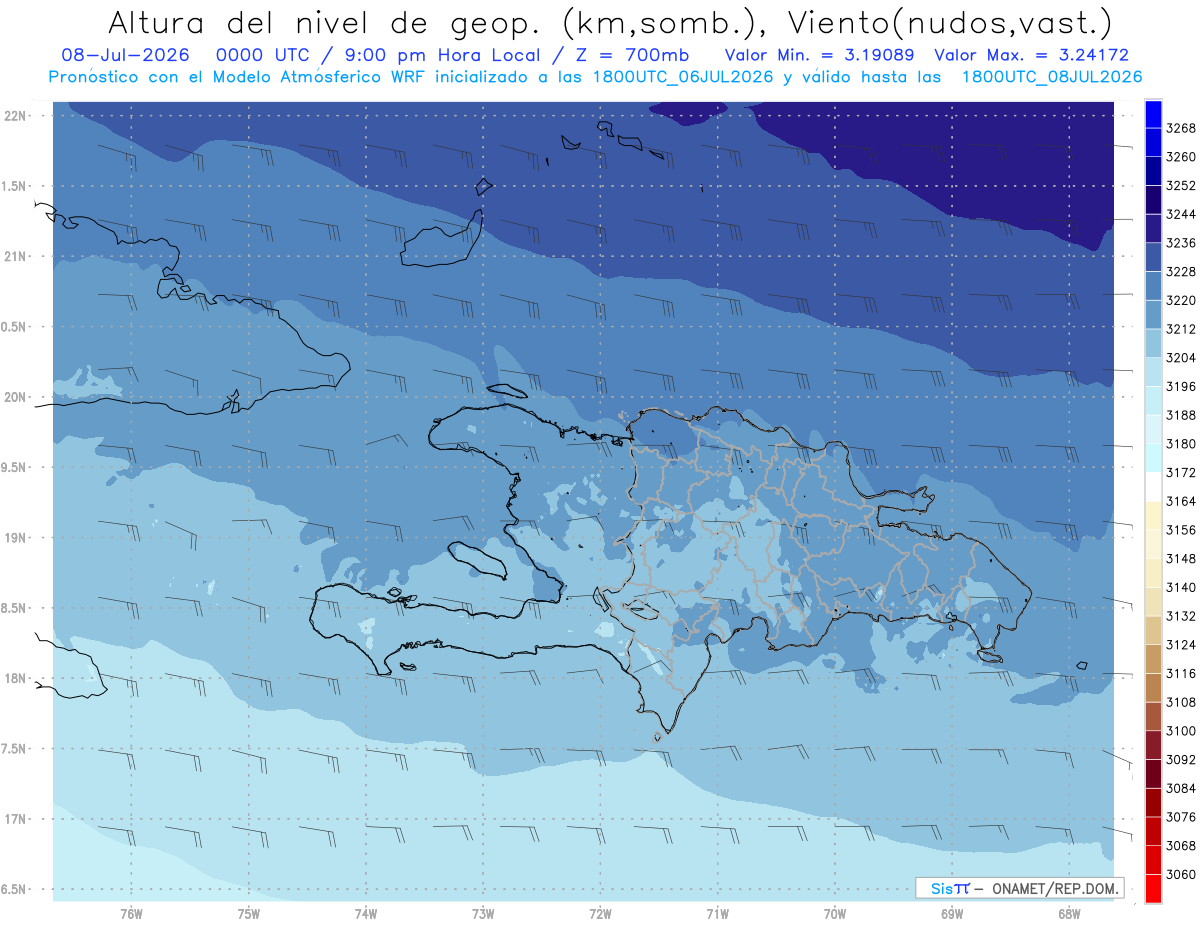Click the legend value '3252'
1200x927 pixels.
tap(1181, 186)
